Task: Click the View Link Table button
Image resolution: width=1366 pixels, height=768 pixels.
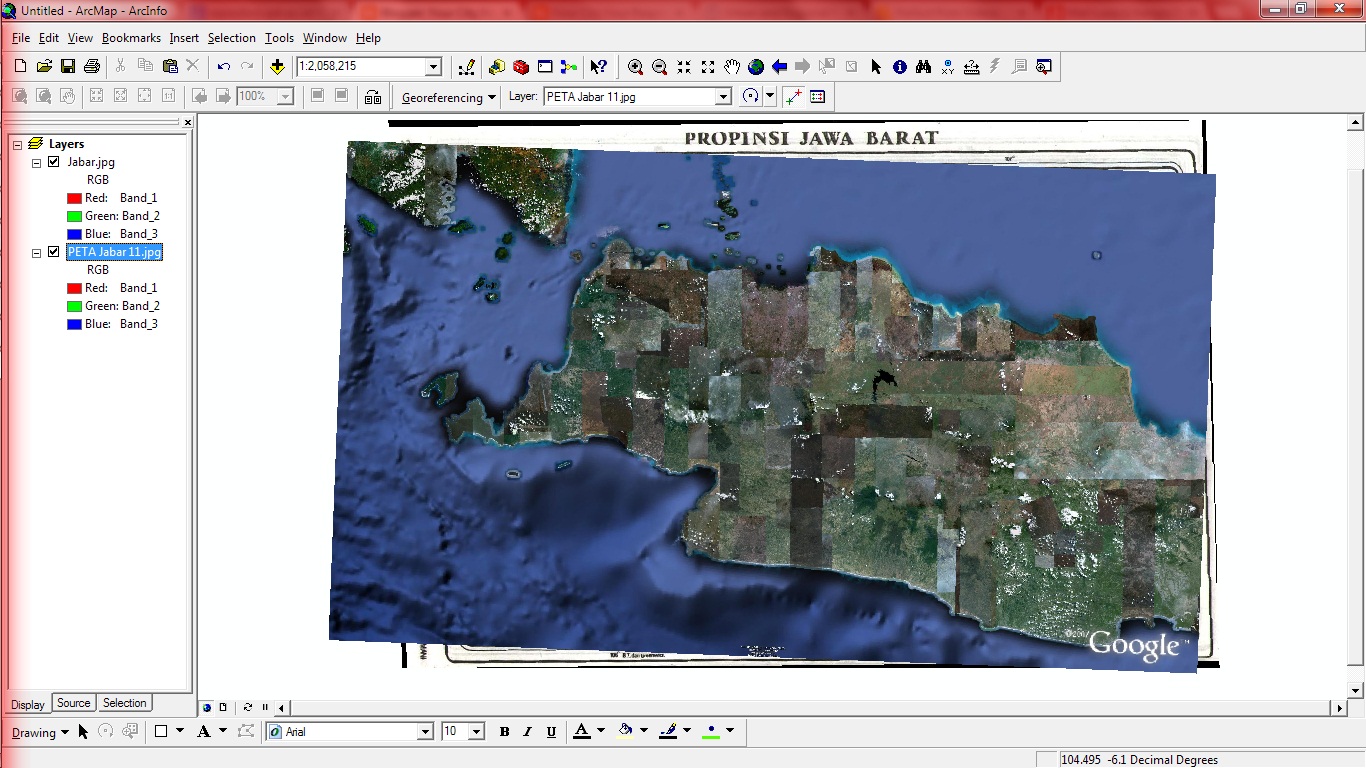Action: pos(817,96)
